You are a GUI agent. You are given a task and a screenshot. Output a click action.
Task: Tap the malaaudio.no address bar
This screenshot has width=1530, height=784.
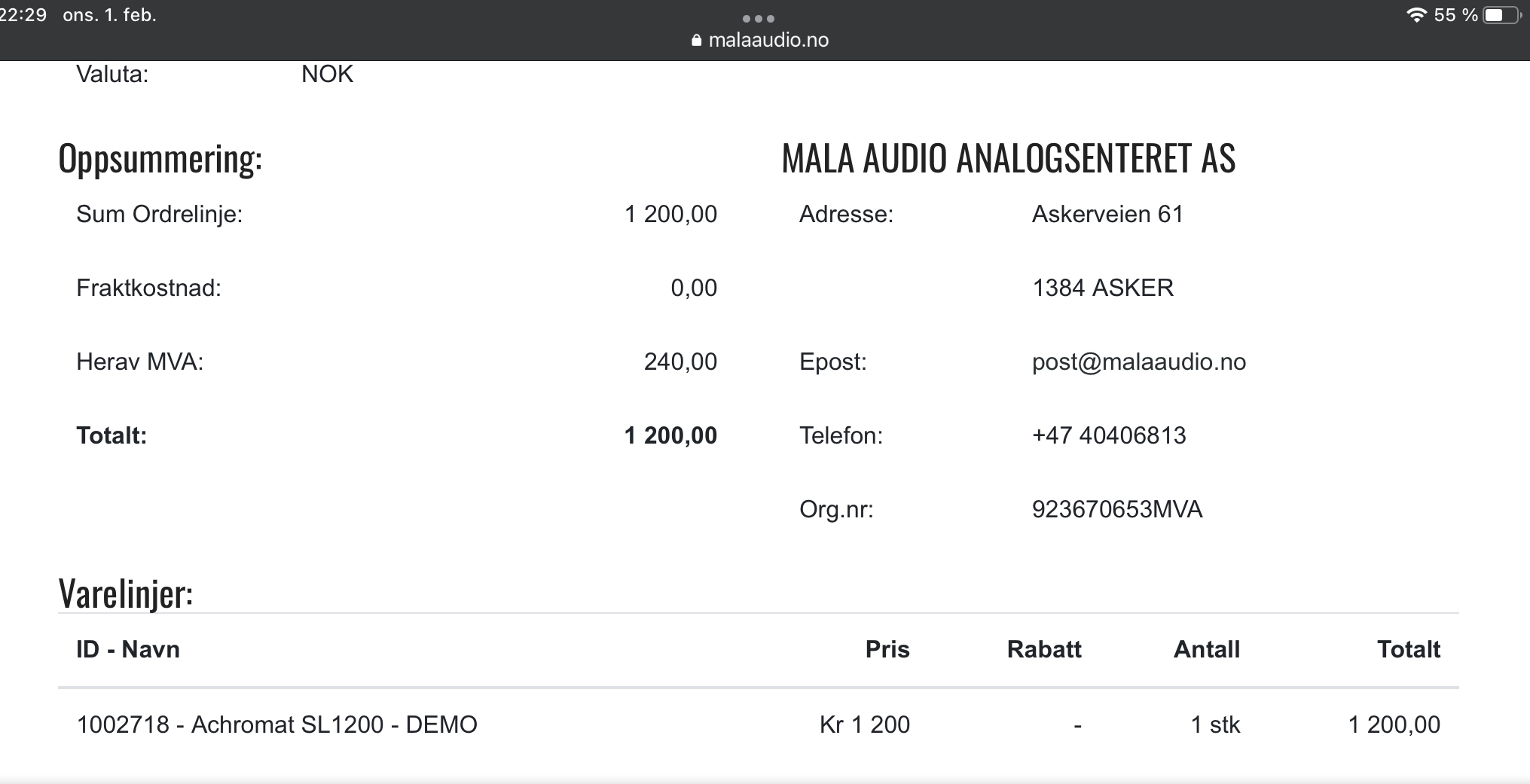(768, 41)
